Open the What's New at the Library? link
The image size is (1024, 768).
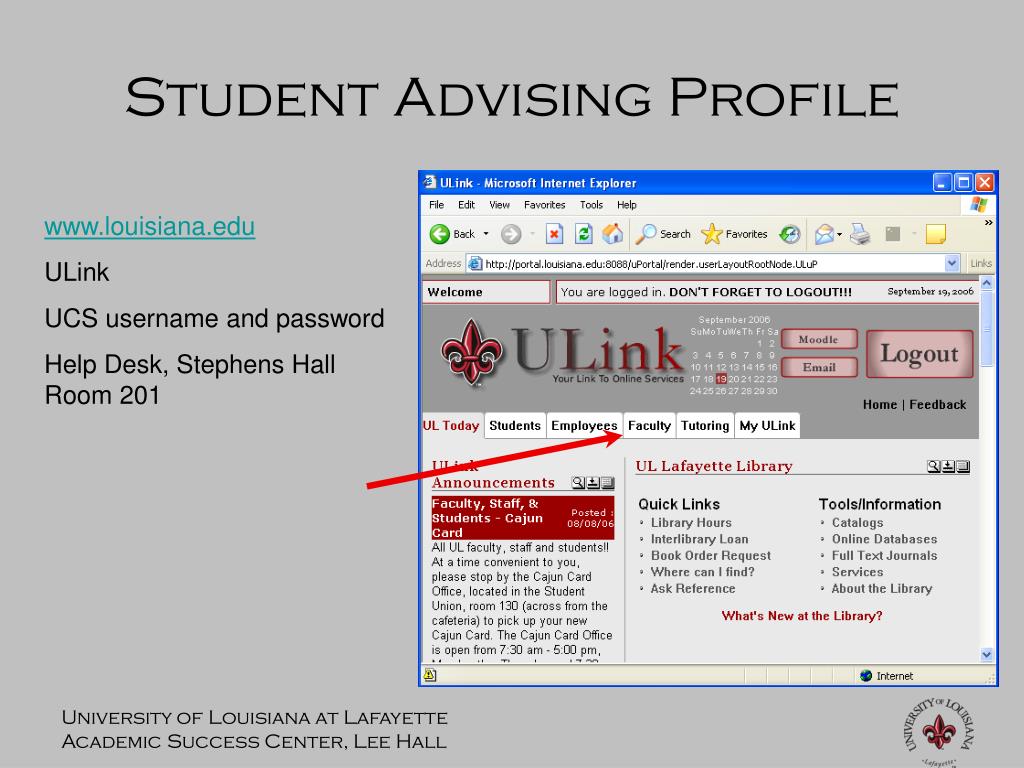click(x=802, y=616)
